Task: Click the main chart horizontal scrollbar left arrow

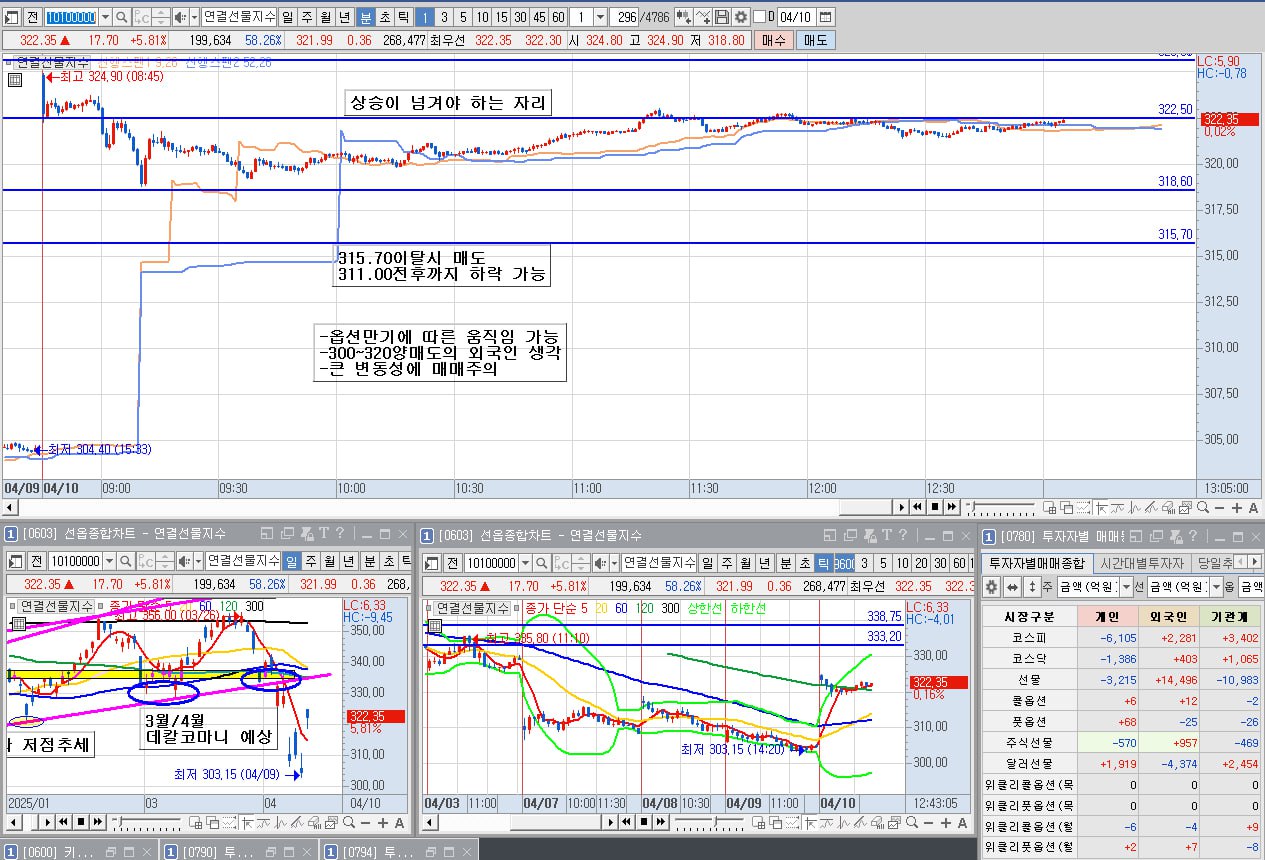Action: click(x=8, y=507)
